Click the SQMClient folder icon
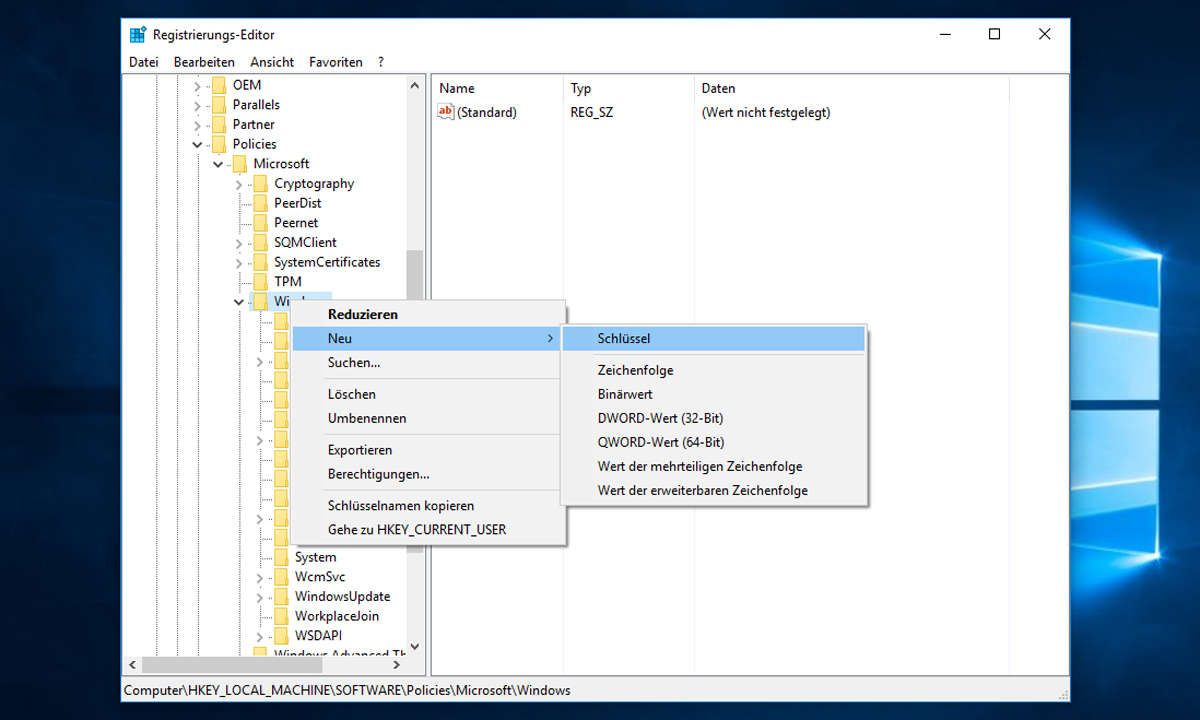Image resolution: width=1200 pixels, height=720 pixels. (x=260, y=243)
